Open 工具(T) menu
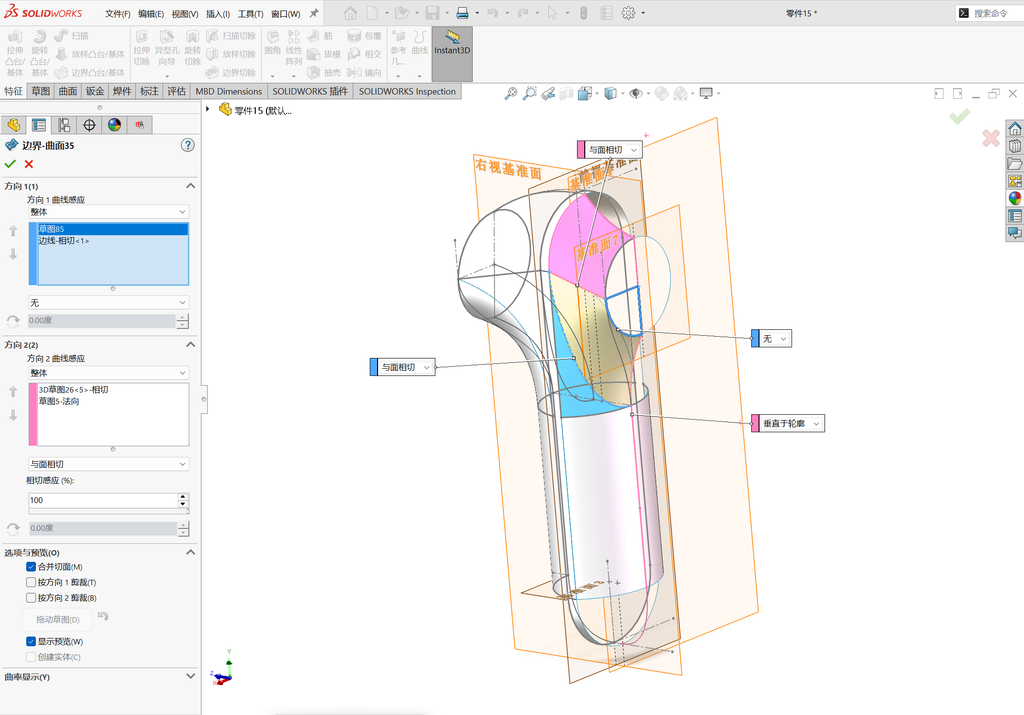The image size is (1024, 715). pyautogui.click(x=251, y=14)
